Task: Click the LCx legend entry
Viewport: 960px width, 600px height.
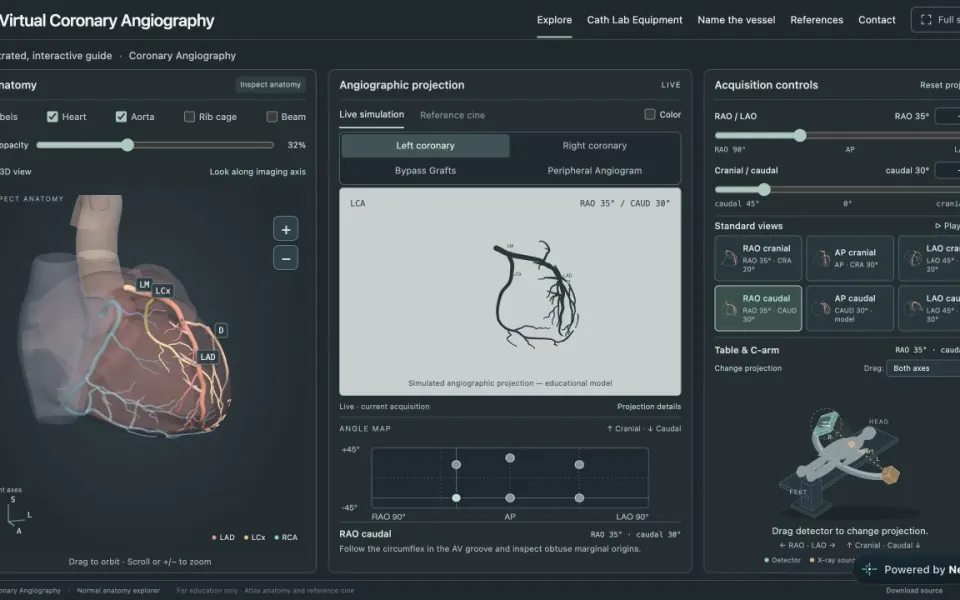Action: coord(255,538)
